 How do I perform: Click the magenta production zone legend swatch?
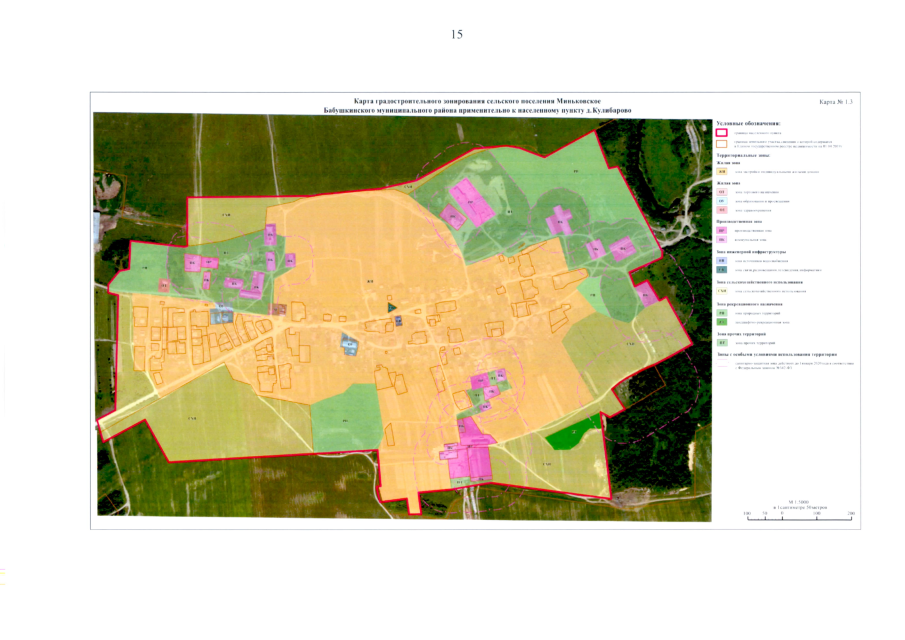[x=722, y=229]
